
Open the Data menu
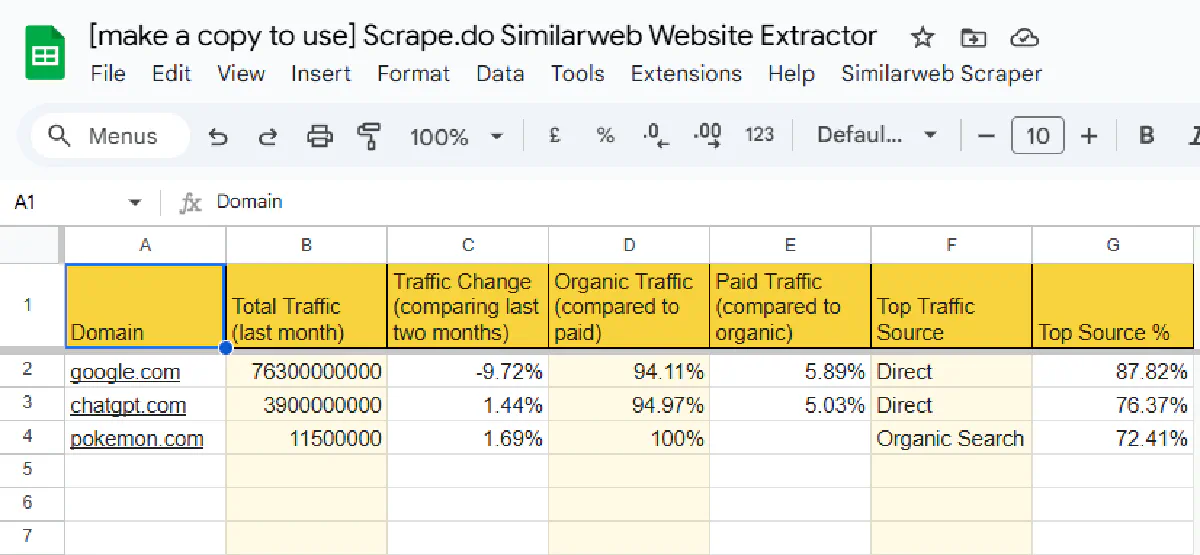[x=500, y=74]
